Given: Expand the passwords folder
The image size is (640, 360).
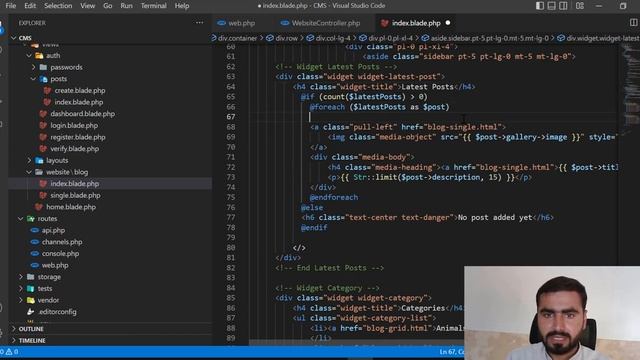Looking at the screenshot, I should 33,67.
